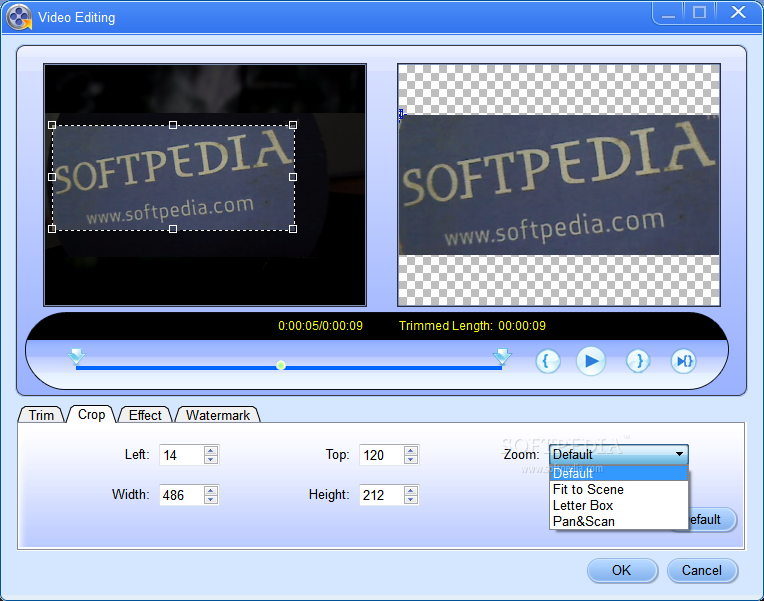764x601 pixels.
Task: Click the Left value input field
Action: tap(181, 455)
